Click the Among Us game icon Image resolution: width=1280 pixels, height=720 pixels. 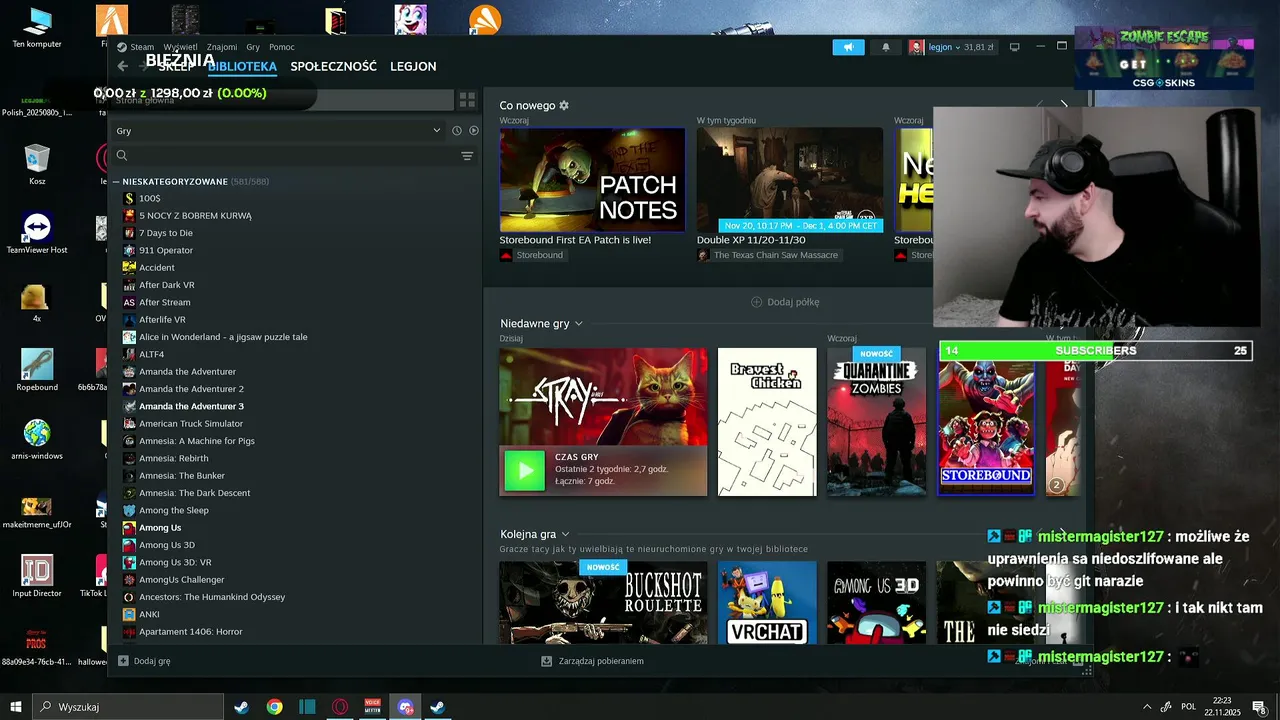tap(129, 527)
